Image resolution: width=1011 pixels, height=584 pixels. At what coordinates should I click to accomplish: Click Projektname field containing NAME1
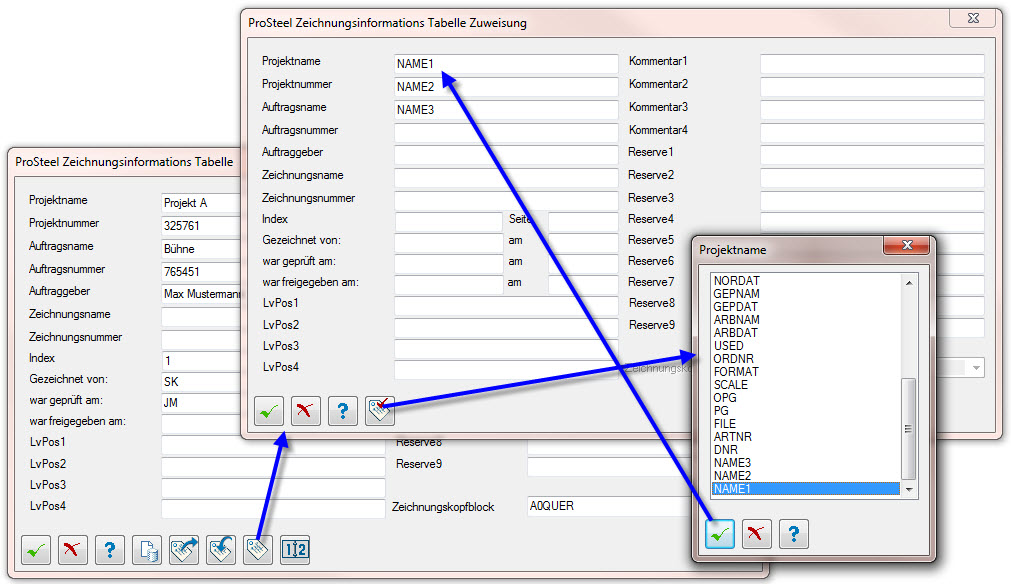pos(506,64)
